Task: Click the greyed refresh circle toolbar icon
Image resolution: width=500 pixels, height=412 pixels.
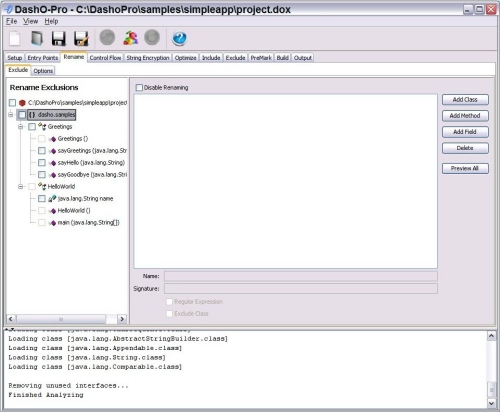Action: click(107, 37)
